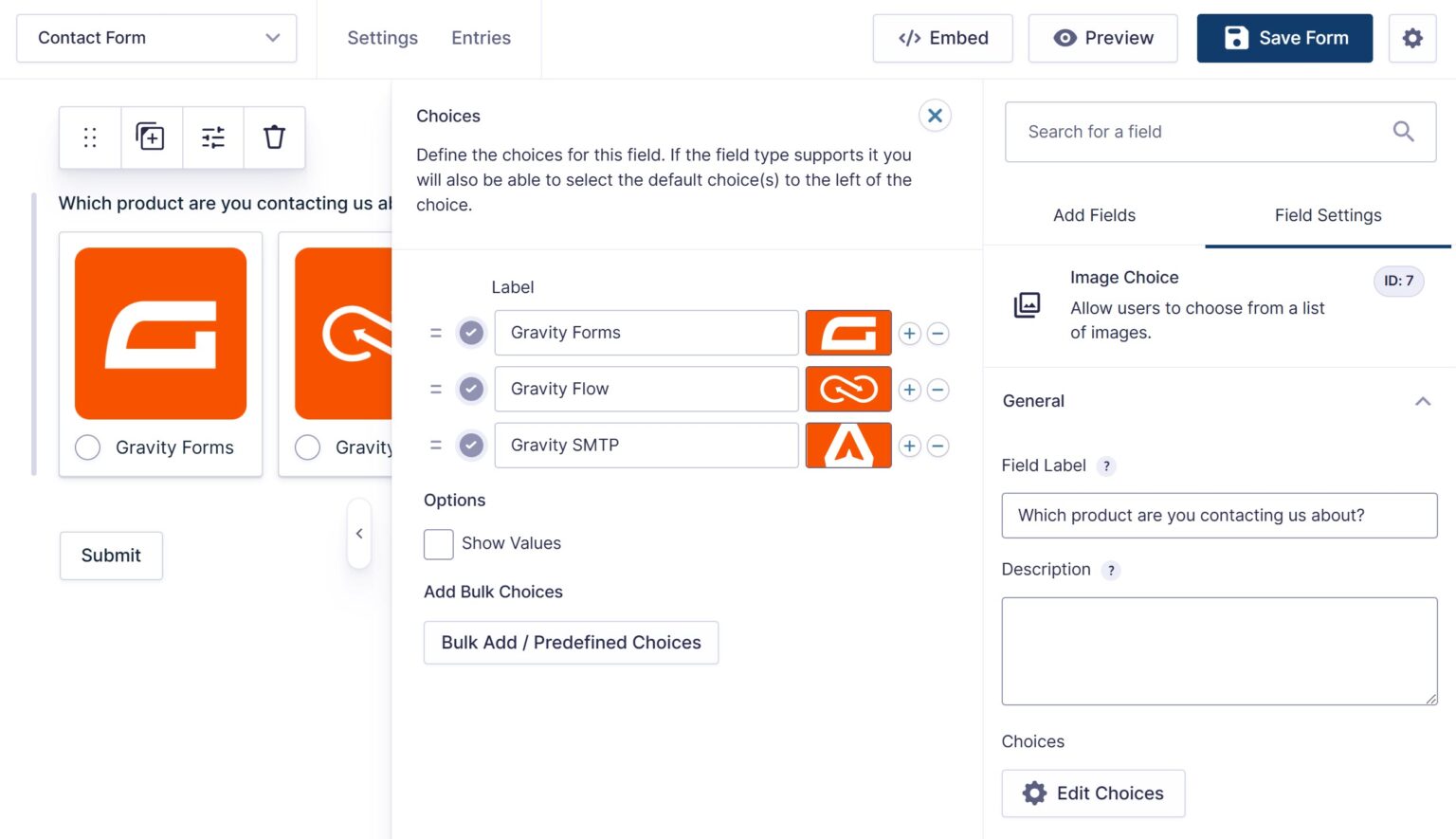The width and height of the screenshot is (1456, 839).
Task: Enable the Show Values checkbox
Action: coord(438,543)
